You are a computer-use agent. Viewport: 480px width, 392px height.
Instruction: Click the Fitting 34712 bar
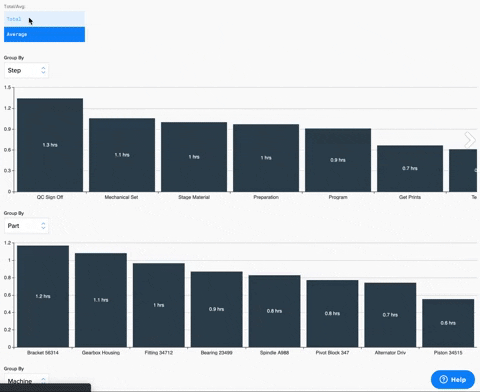[159, 305]
